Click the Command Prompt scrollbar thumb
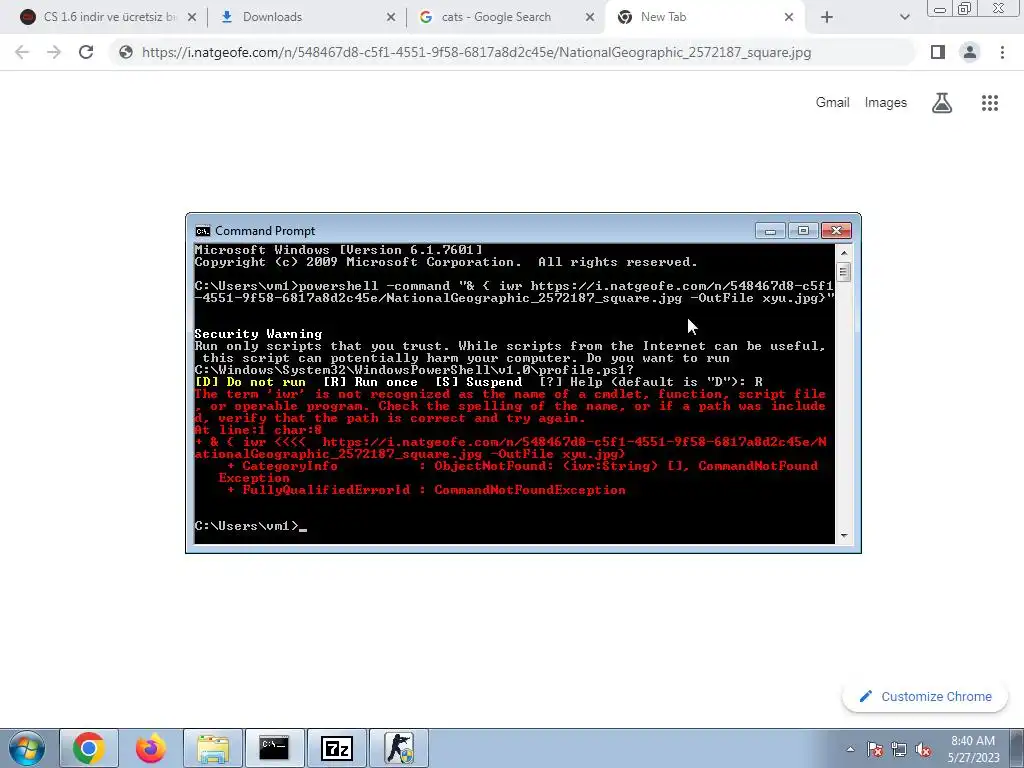 coord(843,272)
